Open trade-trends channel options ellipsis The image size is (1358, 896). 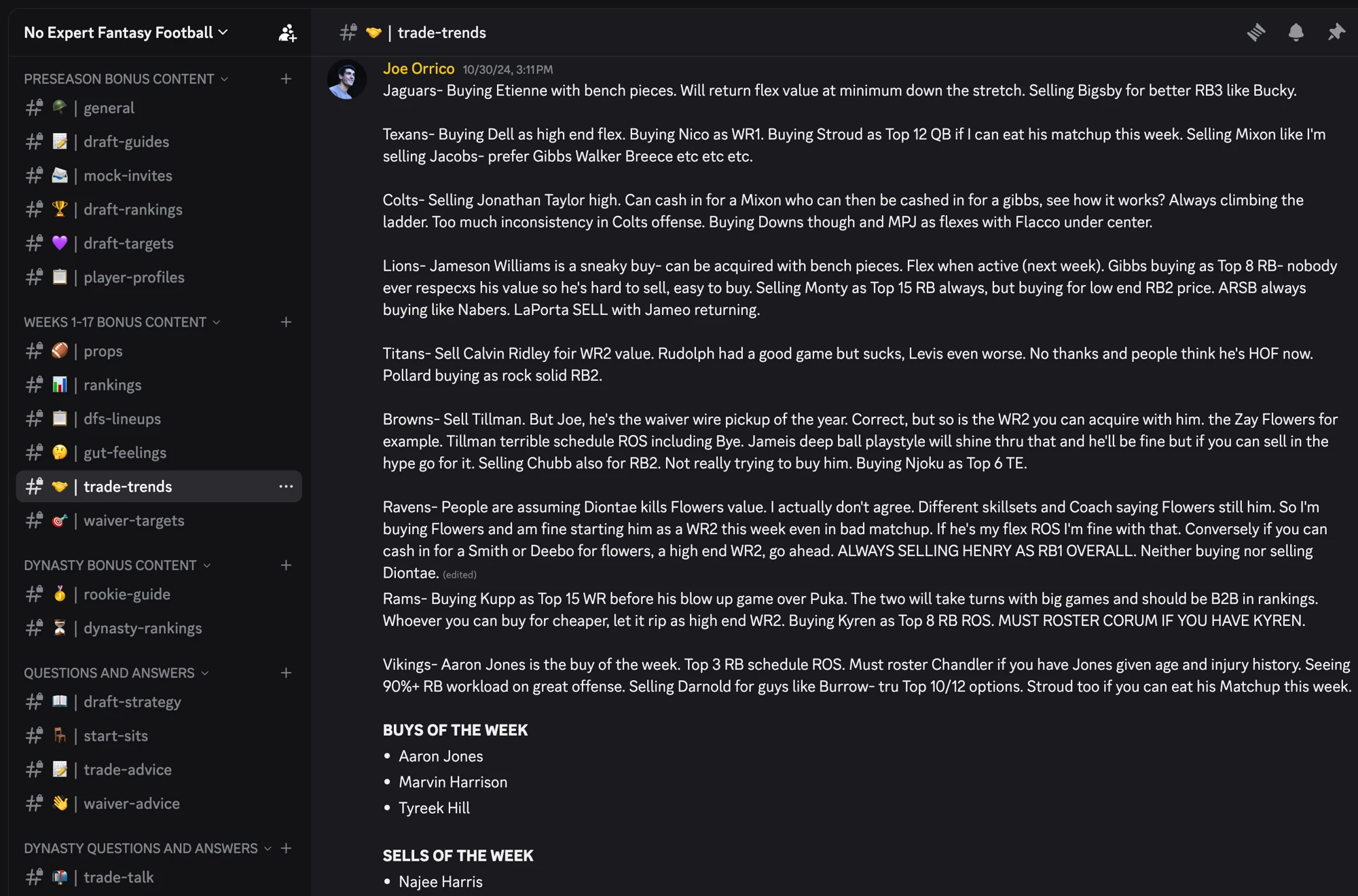tap(286, 486)
